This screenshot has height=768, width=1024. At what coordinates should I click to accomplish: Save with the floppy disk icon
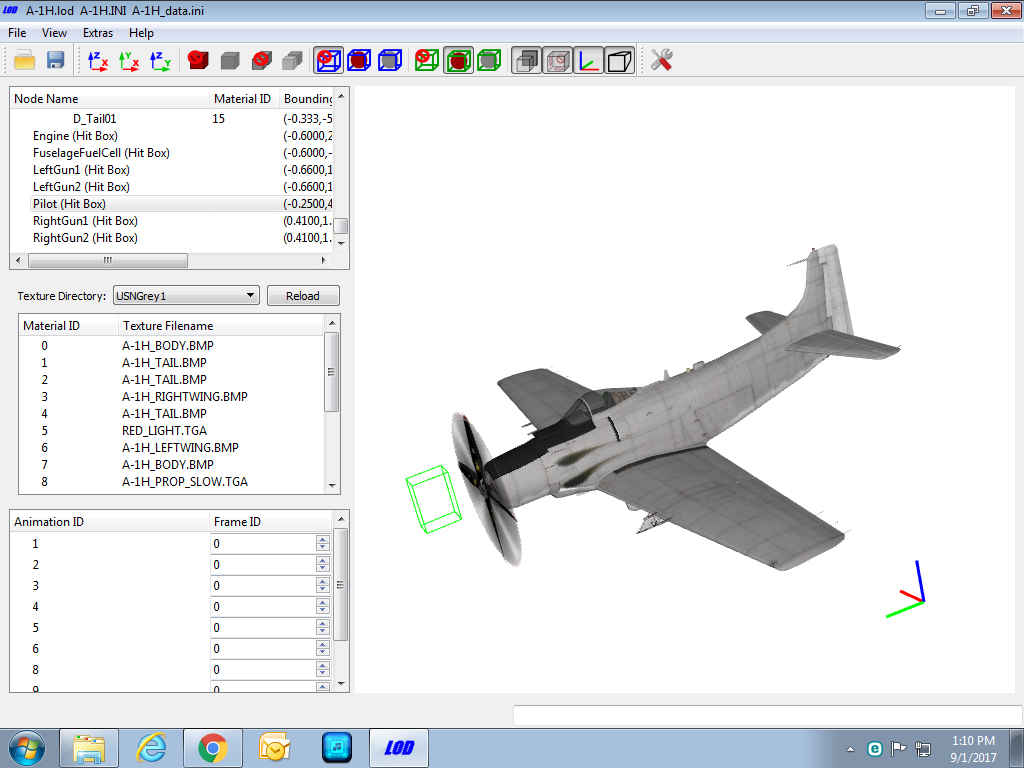[56, 61]
